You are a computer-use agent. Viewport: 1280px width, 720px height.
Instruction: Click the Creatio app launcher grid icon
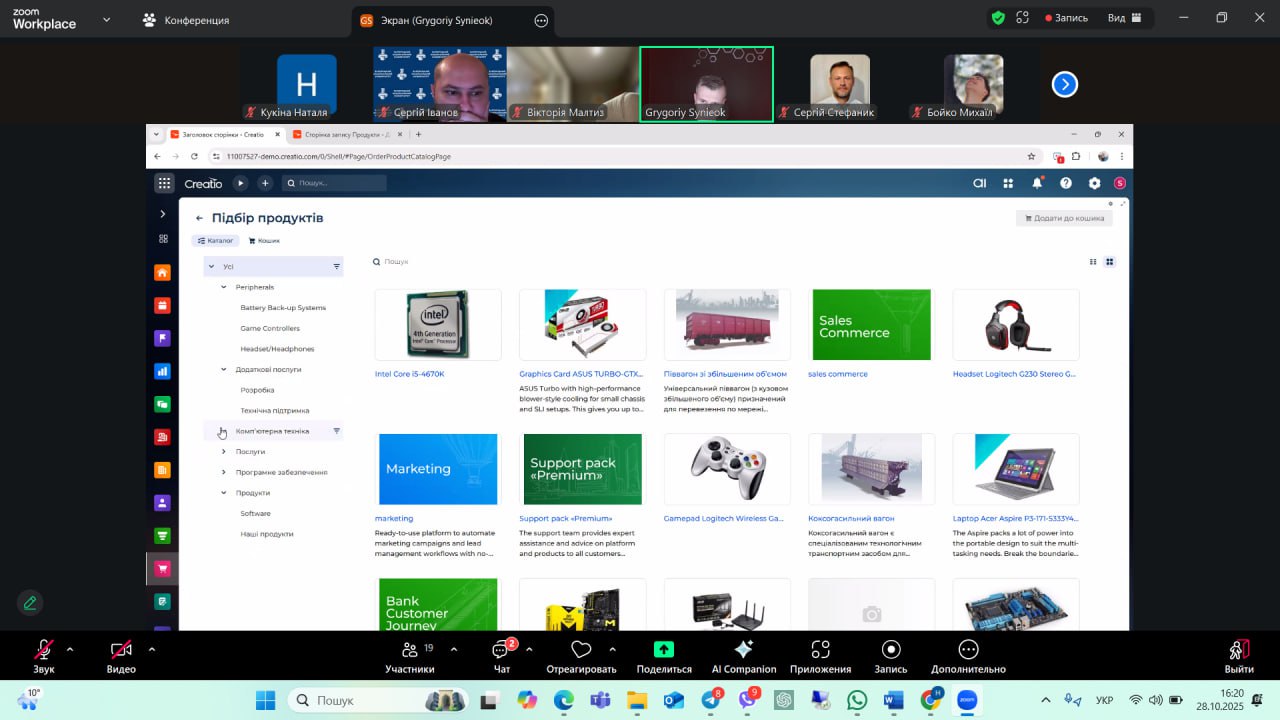[164, 183]
